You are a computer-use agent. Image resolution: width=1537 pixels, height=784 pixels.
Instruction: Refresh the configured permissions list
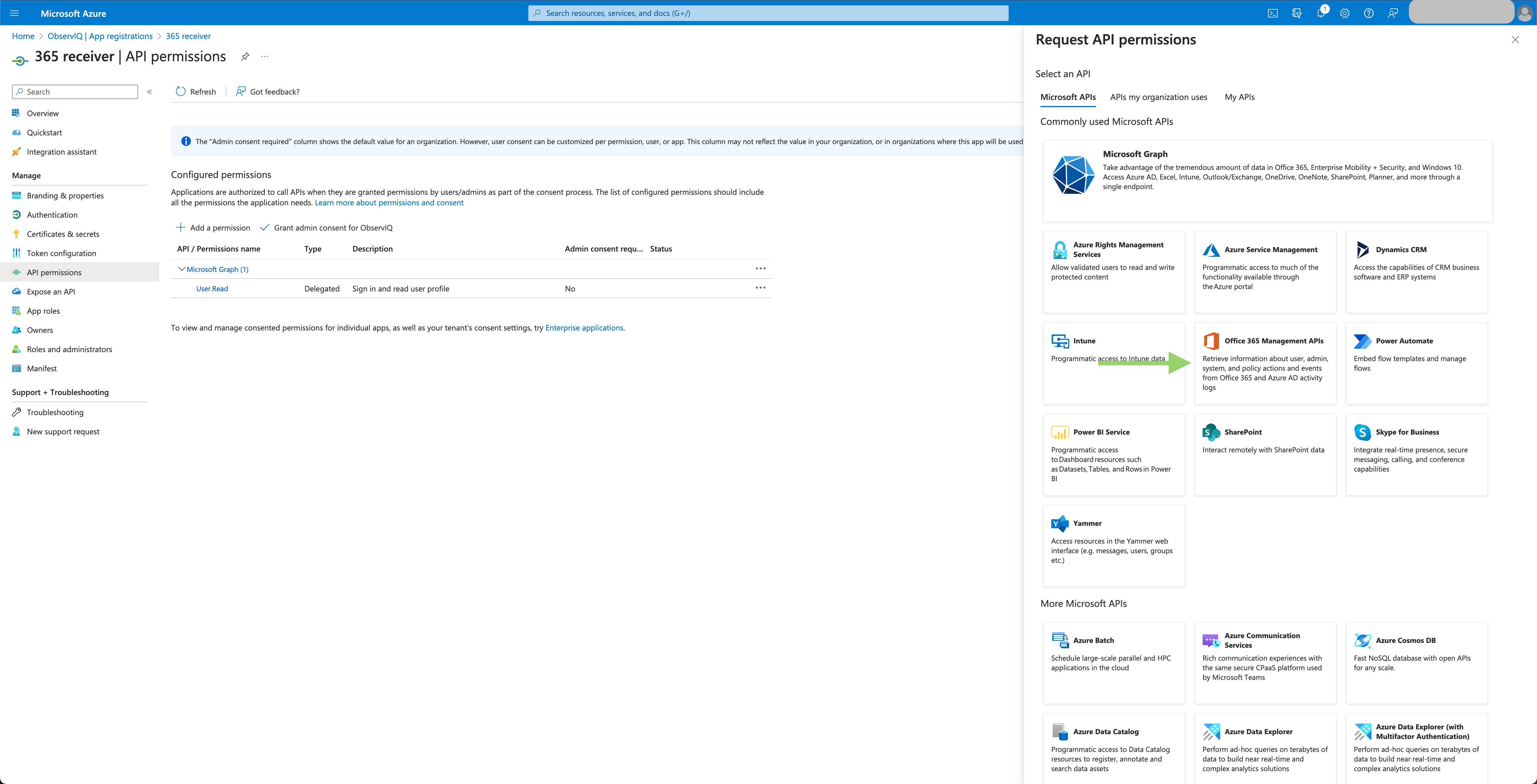(195, 91)
